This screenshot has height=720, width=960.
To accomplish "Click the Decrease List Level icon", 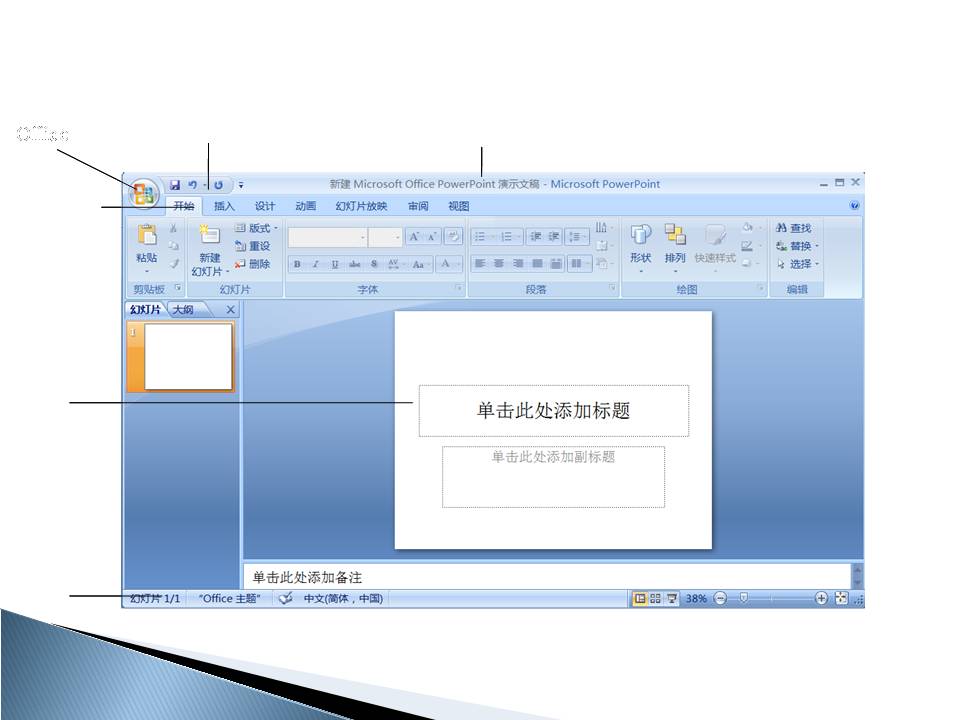I will (x=536, y=236).
